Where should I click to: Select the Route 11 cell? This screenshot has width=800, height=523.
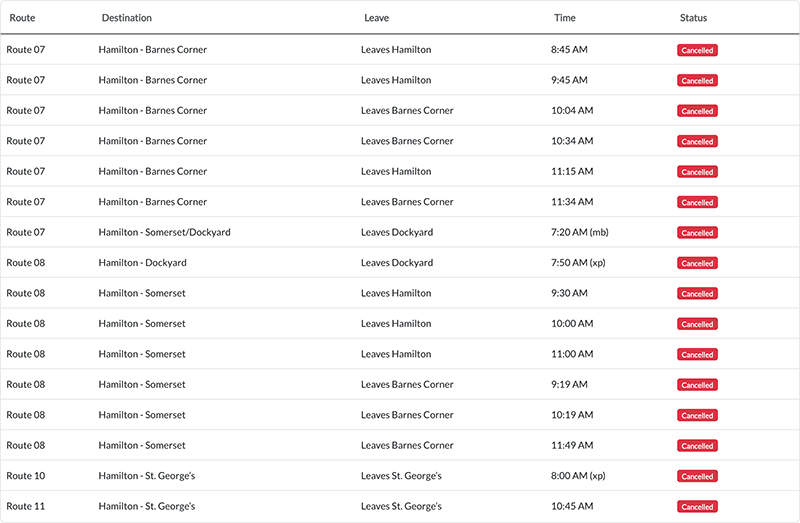point(26,507)
